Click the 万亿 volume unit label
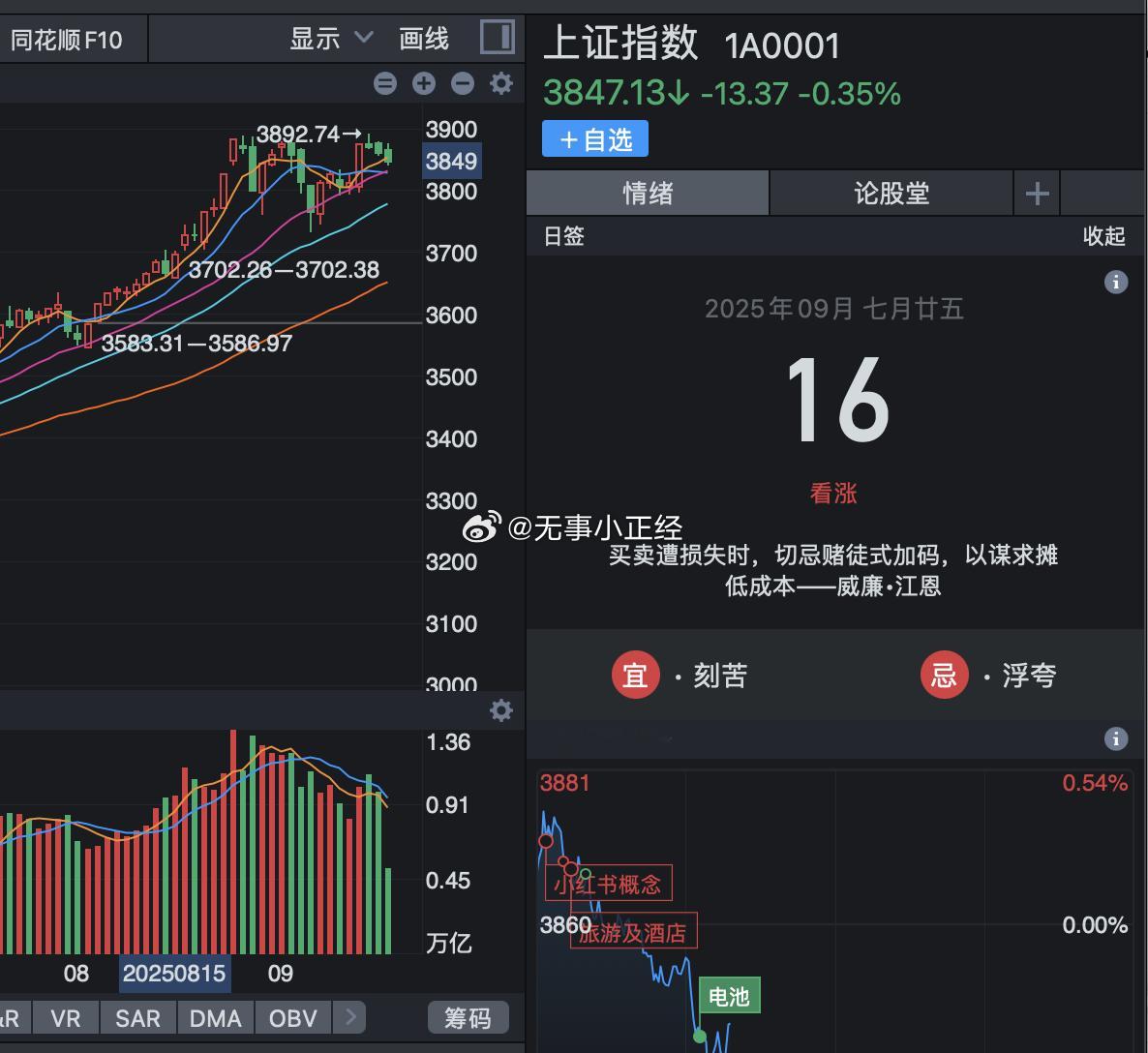Screen dimensions: 1148x1053 click(x=449, y=943)
